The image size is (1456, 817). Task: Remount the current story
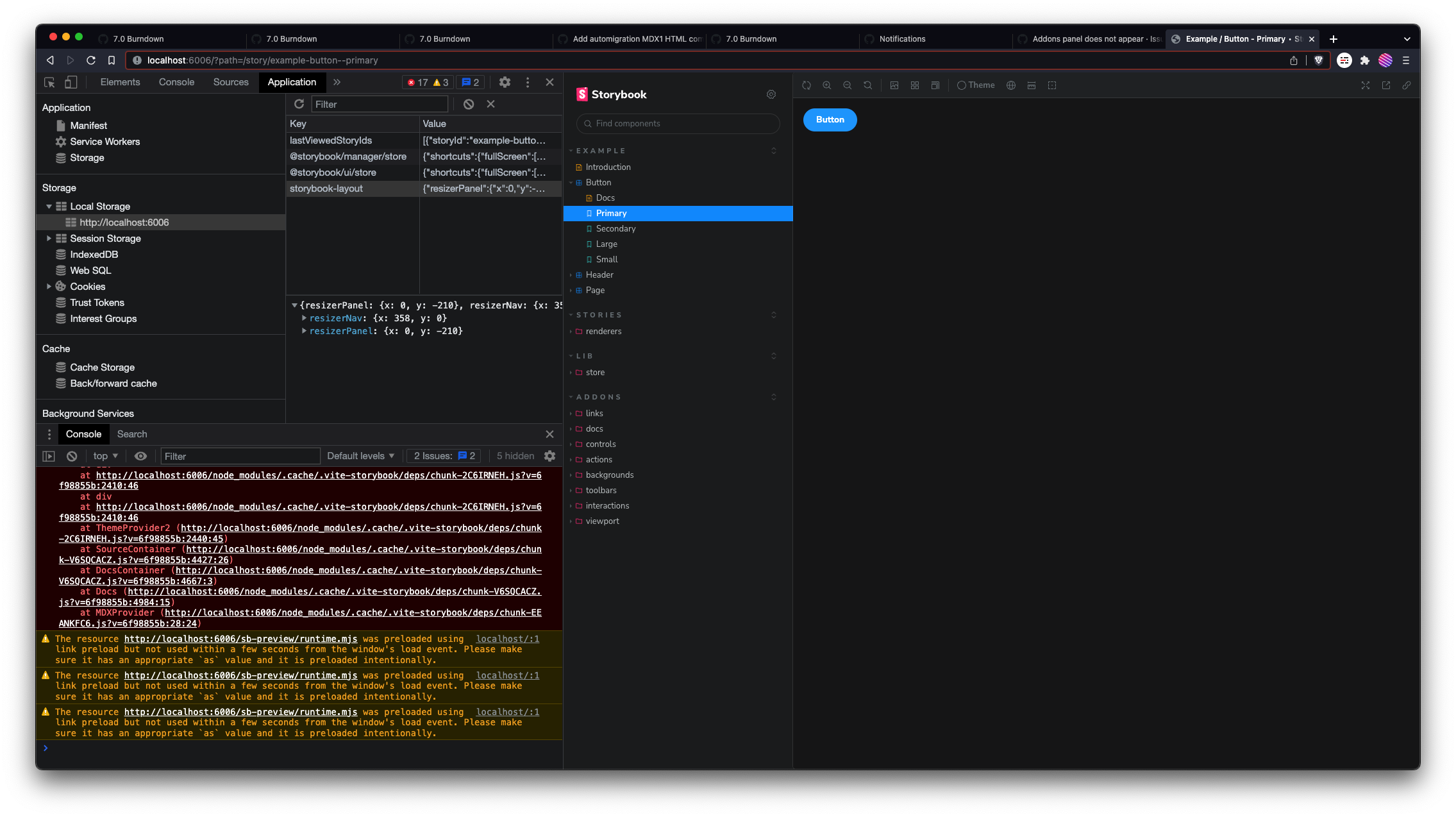click(807, 85)
